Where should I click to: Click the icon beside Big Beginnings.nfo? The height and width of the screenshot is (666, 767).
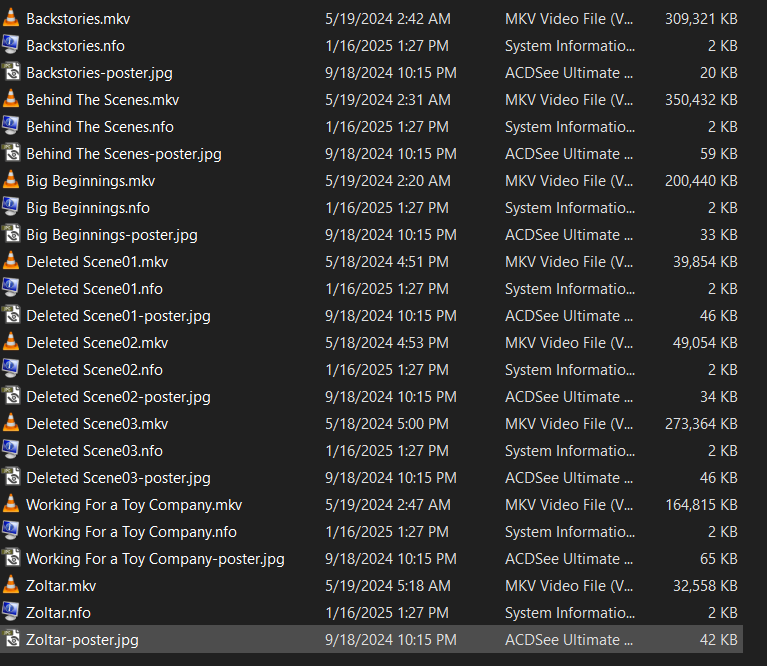click(11, 207)
